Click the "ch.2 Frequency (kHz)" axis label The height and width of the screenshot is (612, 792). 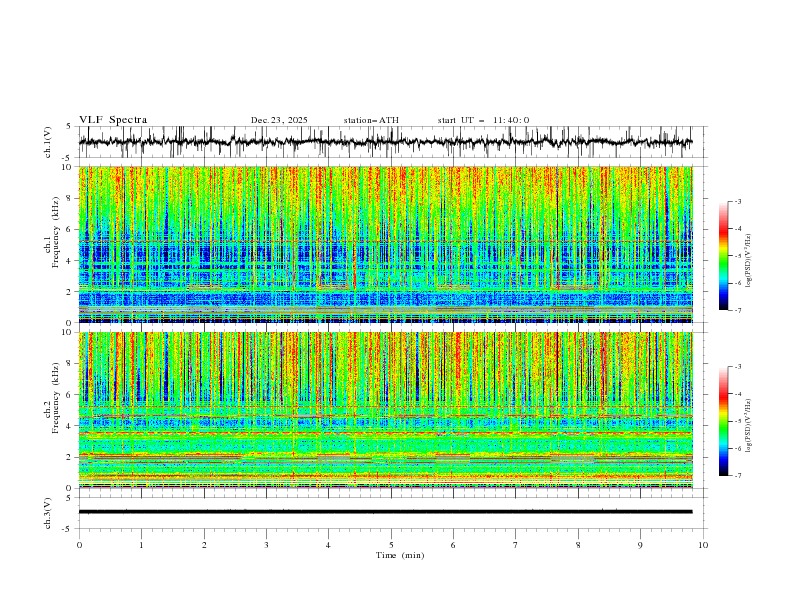point(52,398)
